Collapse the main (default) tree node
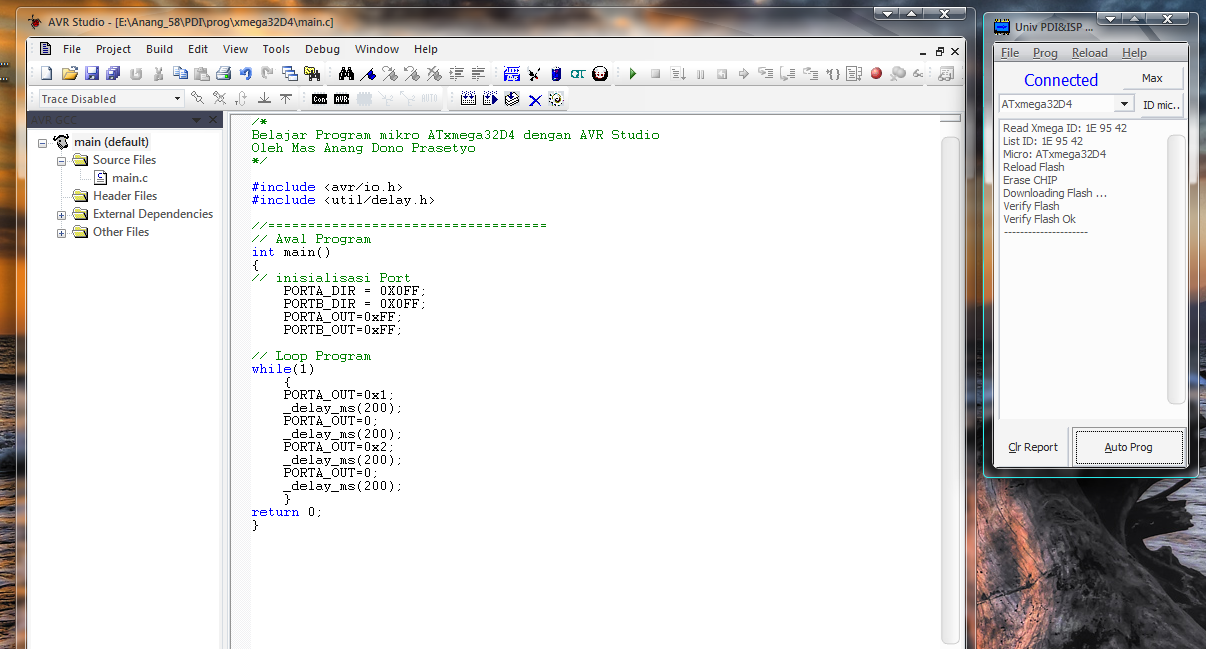 pos(43,142)
